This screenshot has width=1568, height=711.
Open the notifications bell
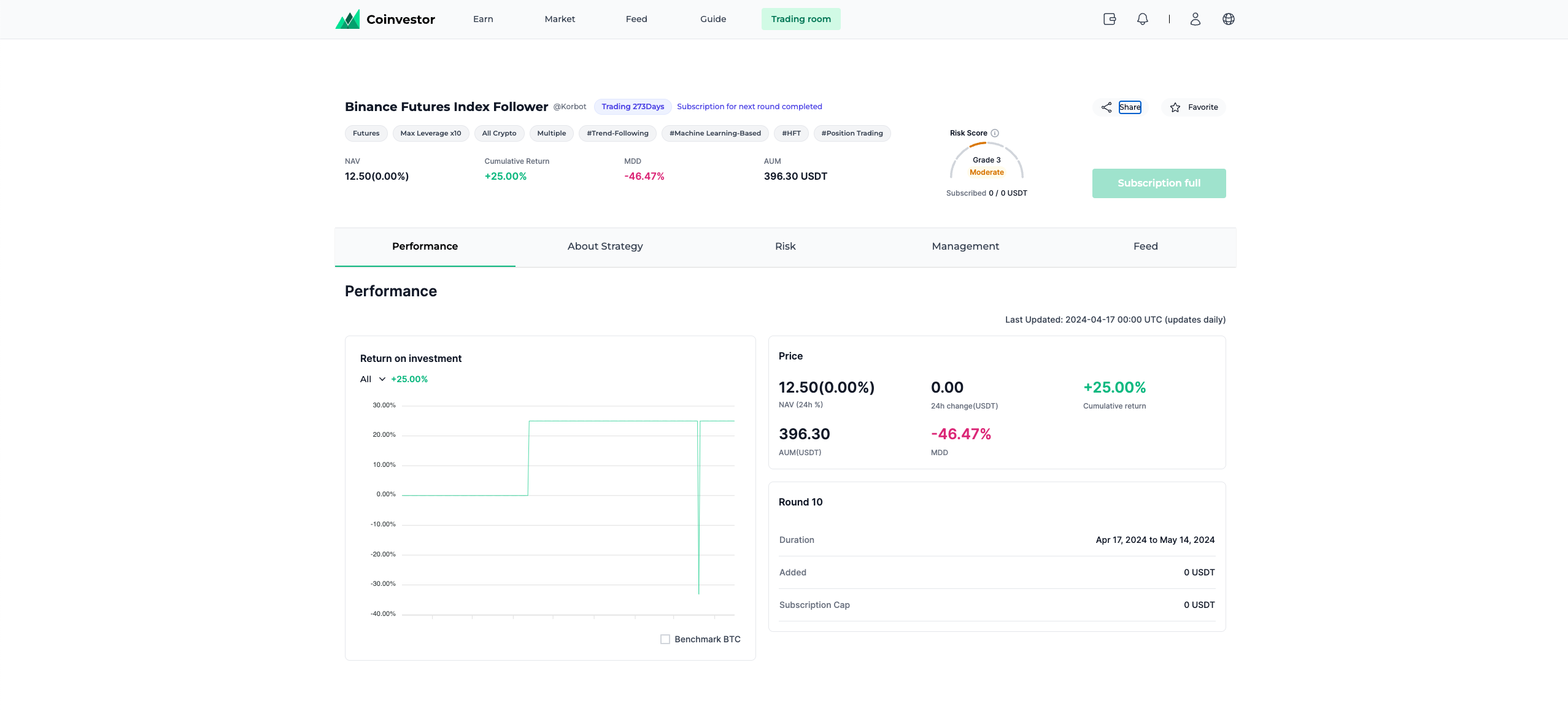tap(1141, 19)
